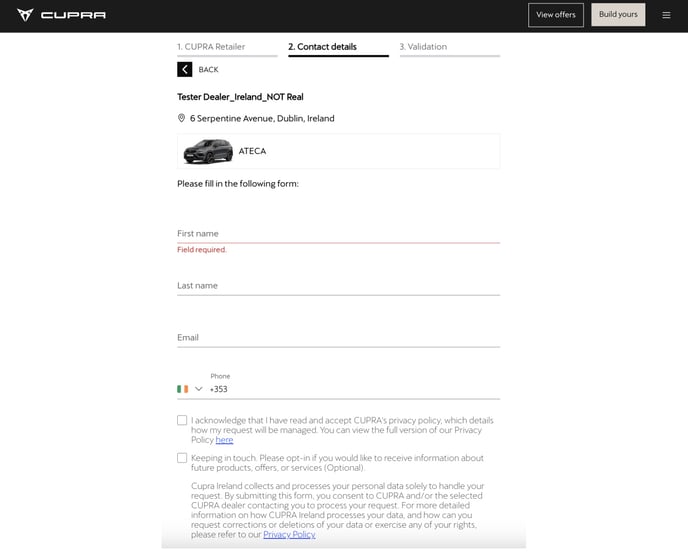This screenshot has height=552, width=688.
Task: Jump to the Validation step
Action: [x=423, y=47]
